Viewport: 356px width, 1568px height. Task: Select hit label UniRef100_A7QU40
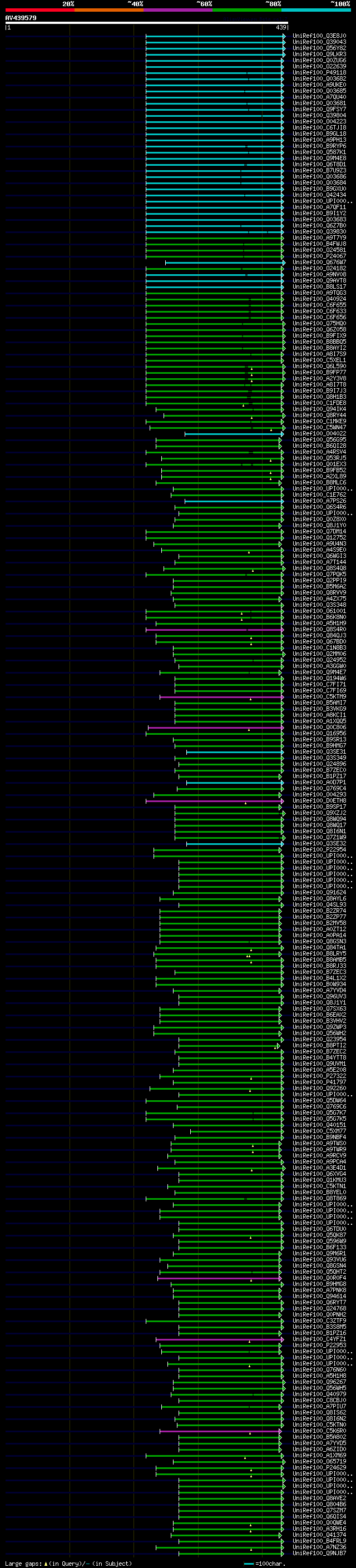(319, 97)
